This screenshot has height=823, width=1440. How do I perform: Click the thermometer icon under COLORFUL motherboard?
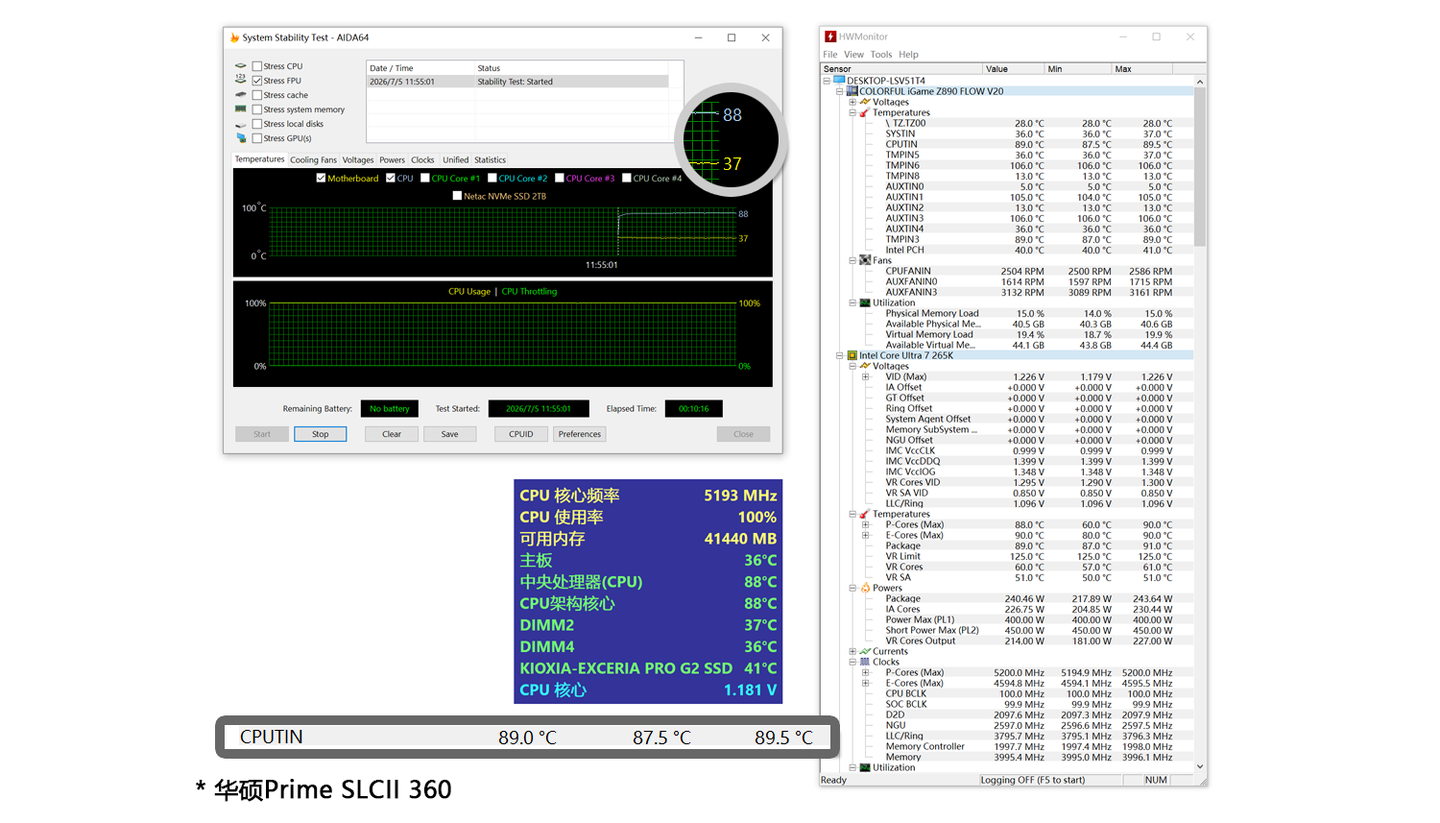click(864, 113)
